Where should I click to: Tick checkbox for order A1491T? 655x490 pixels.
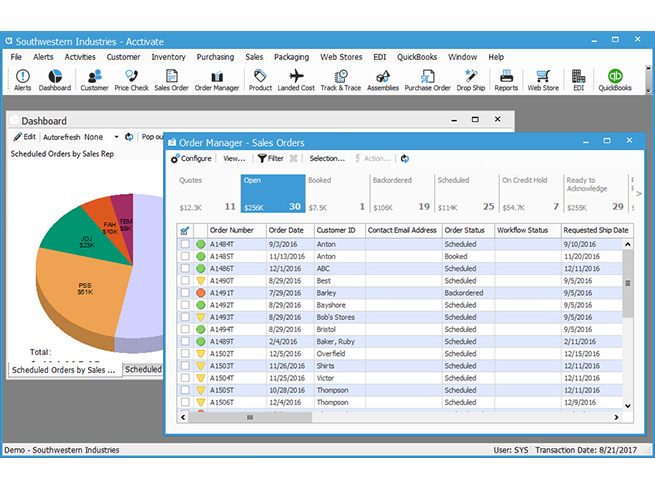point(185,292)
